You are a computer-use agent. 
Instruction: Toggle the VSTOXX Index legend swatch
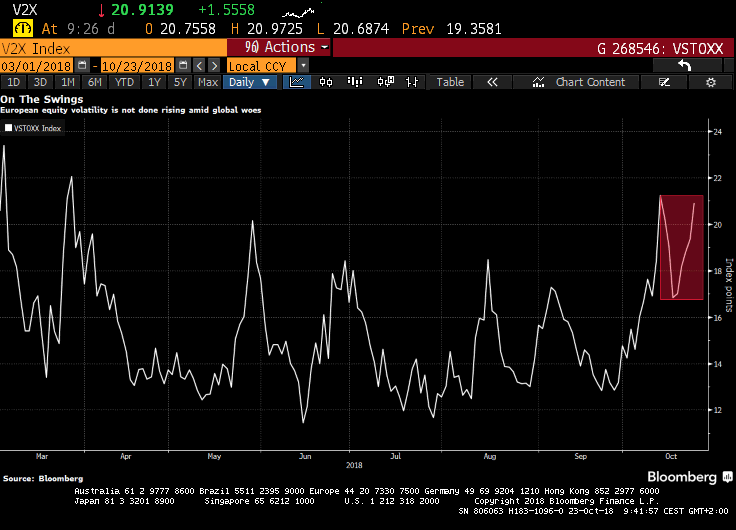pos(8,128)
